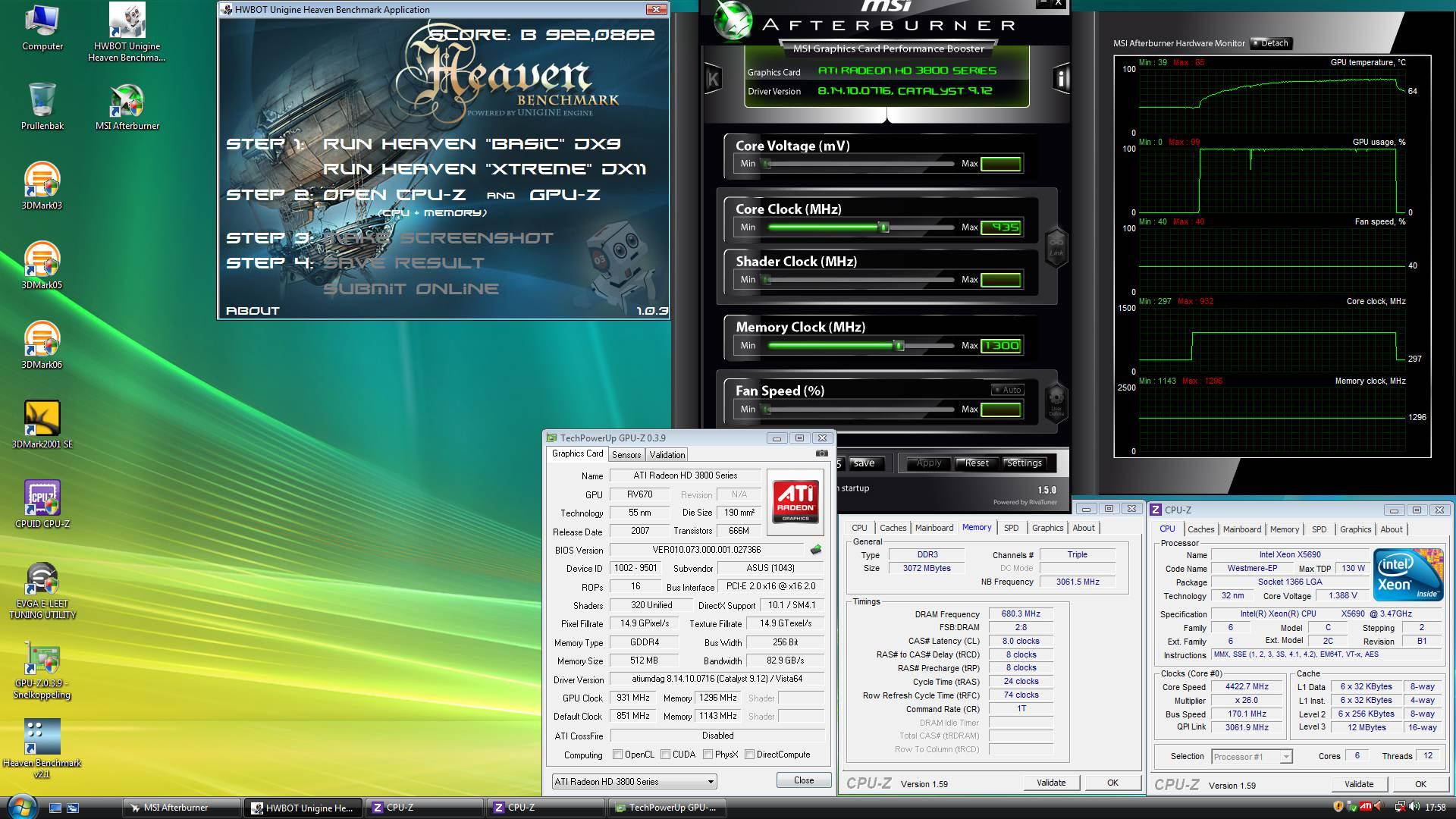Click GPU-Z screenshot camera icon
The height and width of the screenshot is (819, 1456).
[821, 453]
